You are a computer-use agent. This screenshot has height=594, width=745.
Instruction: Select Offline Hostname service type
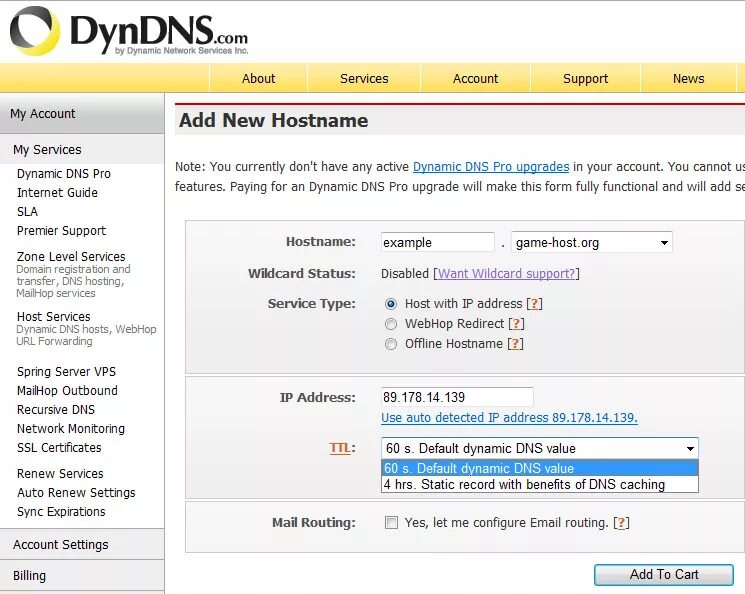(391, 344)
